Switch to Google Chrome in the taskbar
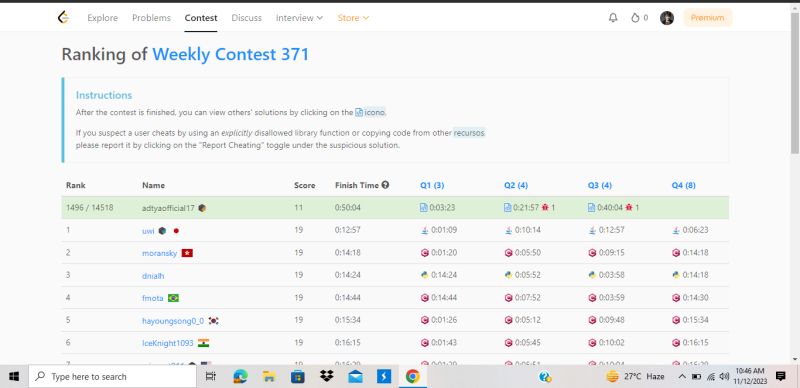 (413, 376)
